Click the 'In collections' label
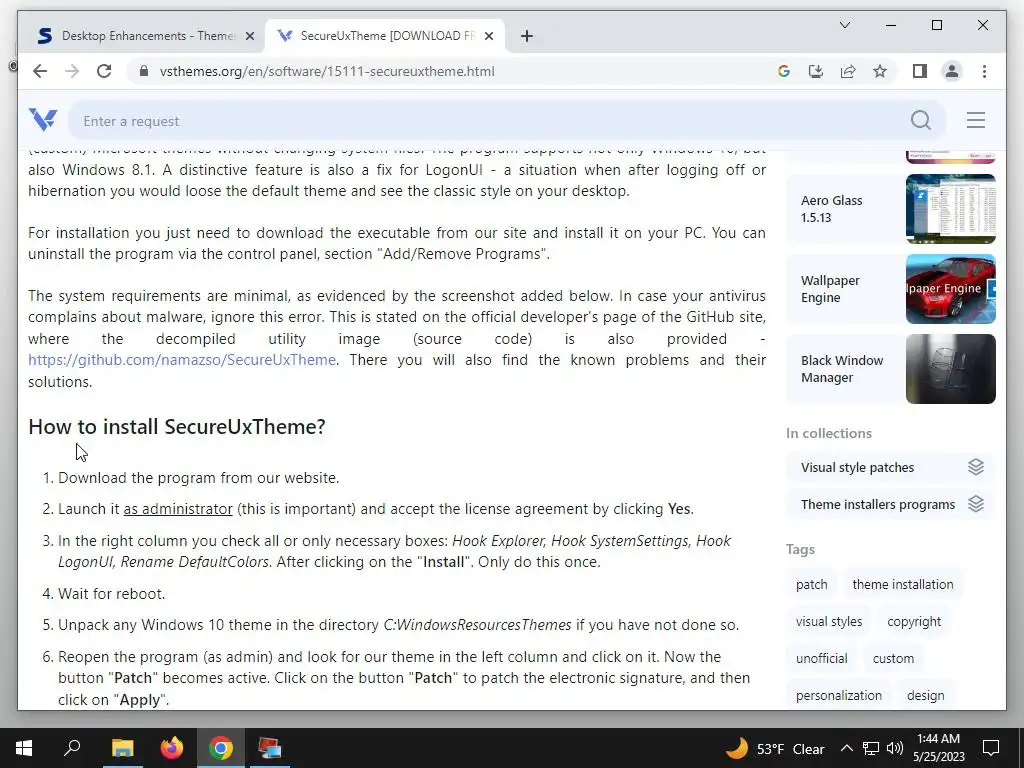This screenshot has height=768, width=1024. (829, 433)
